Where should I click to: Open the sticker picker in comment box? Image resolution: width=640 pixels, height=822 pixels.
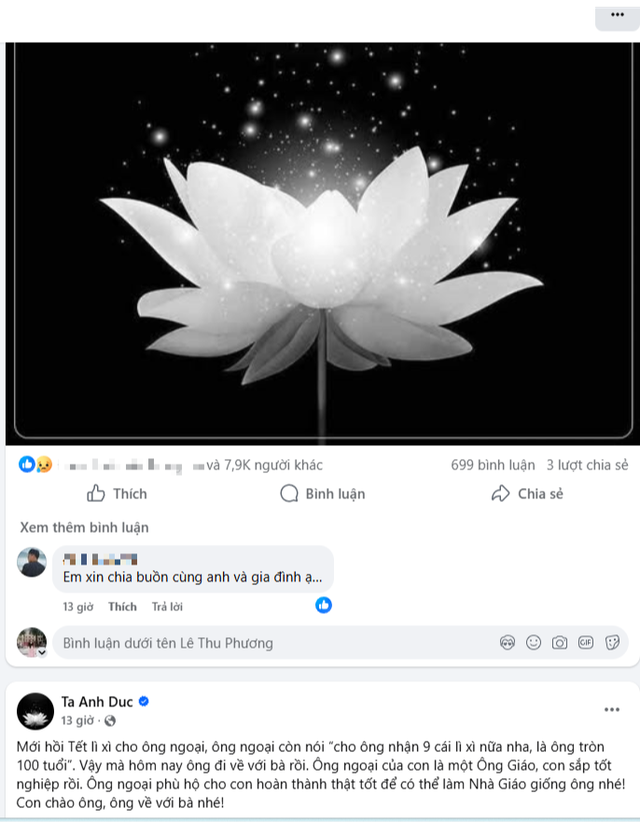[x=612, y=642]
